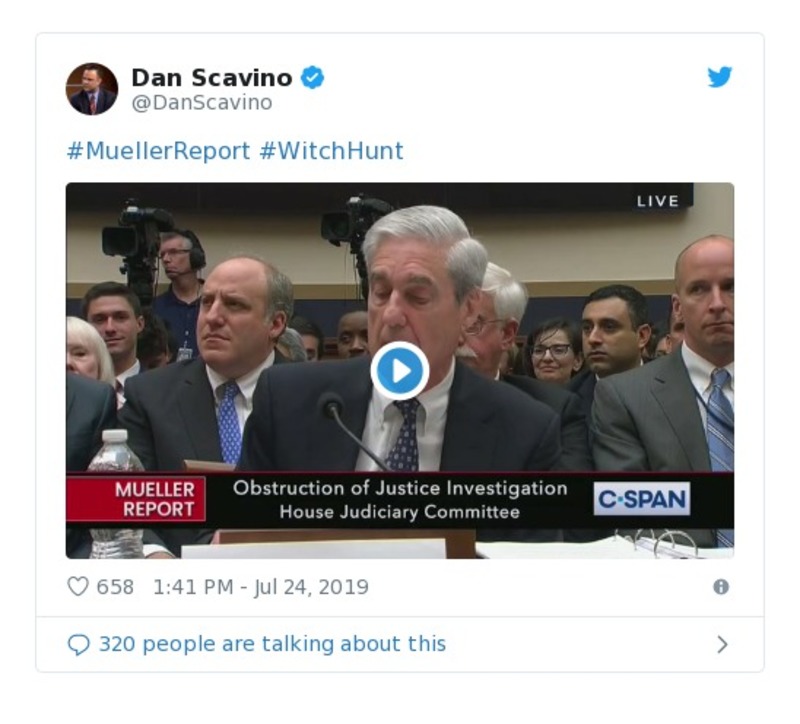The image size is (800, 724).
Task: Click the Dan Scavino display name
Action: [212, 77]
